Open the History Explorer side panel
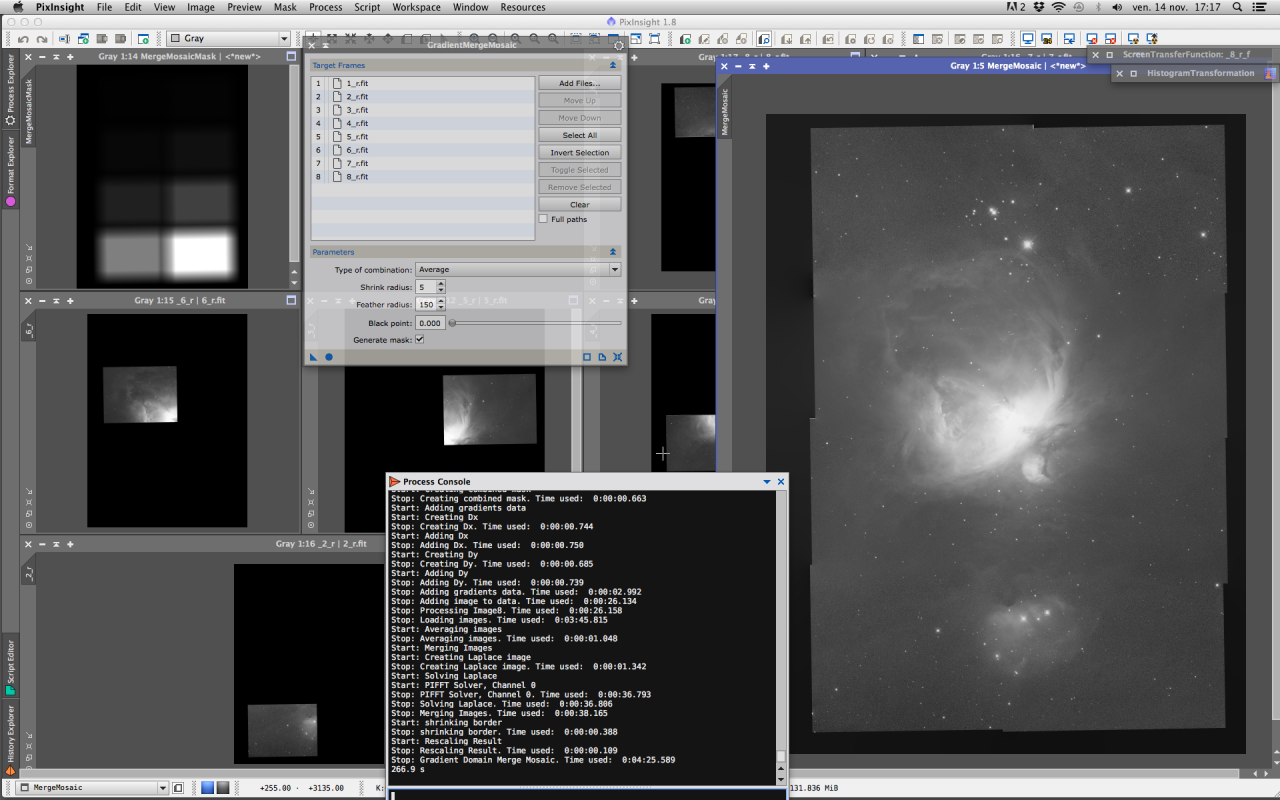This screenshot has height=800, width=1280. coord(11,738)
